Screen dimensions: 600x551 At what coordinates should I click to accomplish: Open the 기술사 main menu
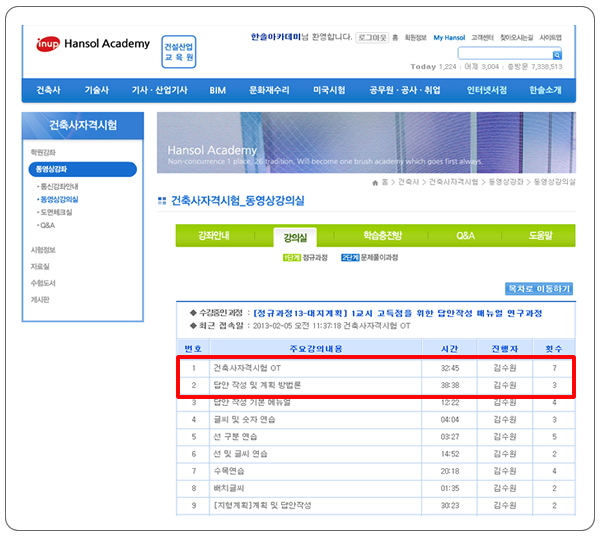pos(97,90)
